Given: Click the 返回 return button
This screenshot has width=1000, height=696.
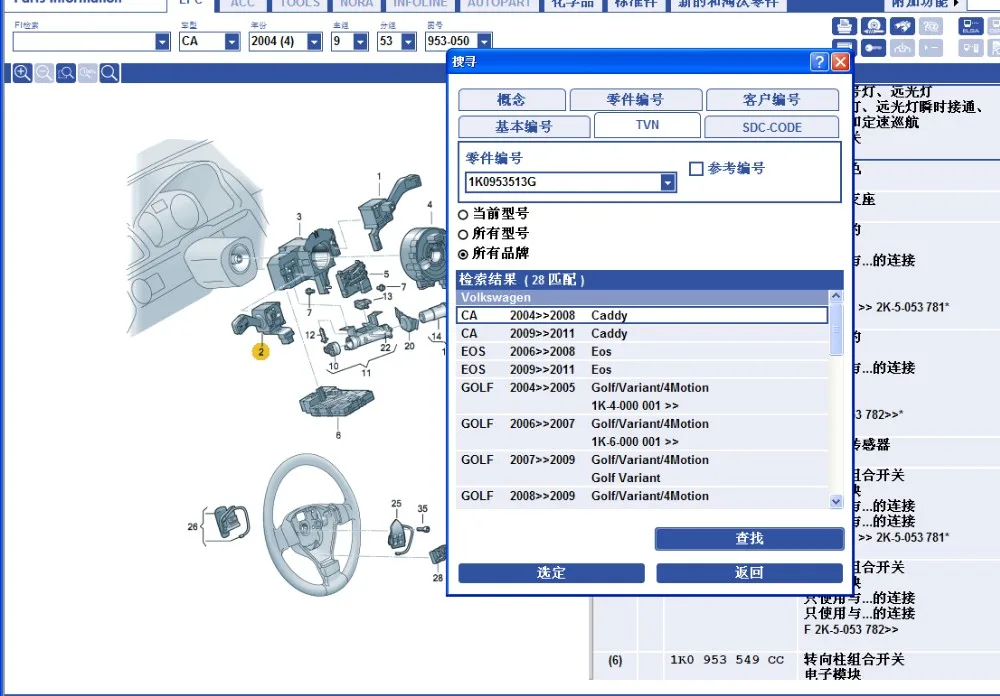Looking at the screenshot, I should (749, 572).
